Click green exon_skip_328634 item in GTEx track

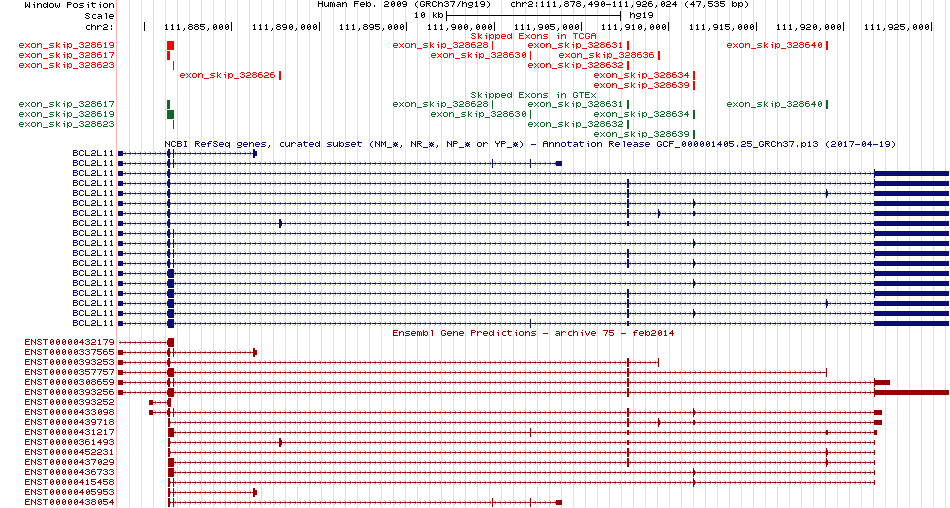pyautogui.click(x=644, y=114)
